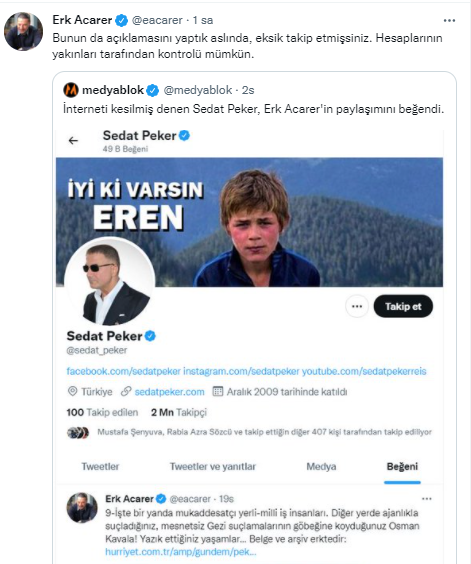The width and height of the screenshot is (471, 564).
Task: Click the medyablok logo avatar
Action: pos(71,90)
